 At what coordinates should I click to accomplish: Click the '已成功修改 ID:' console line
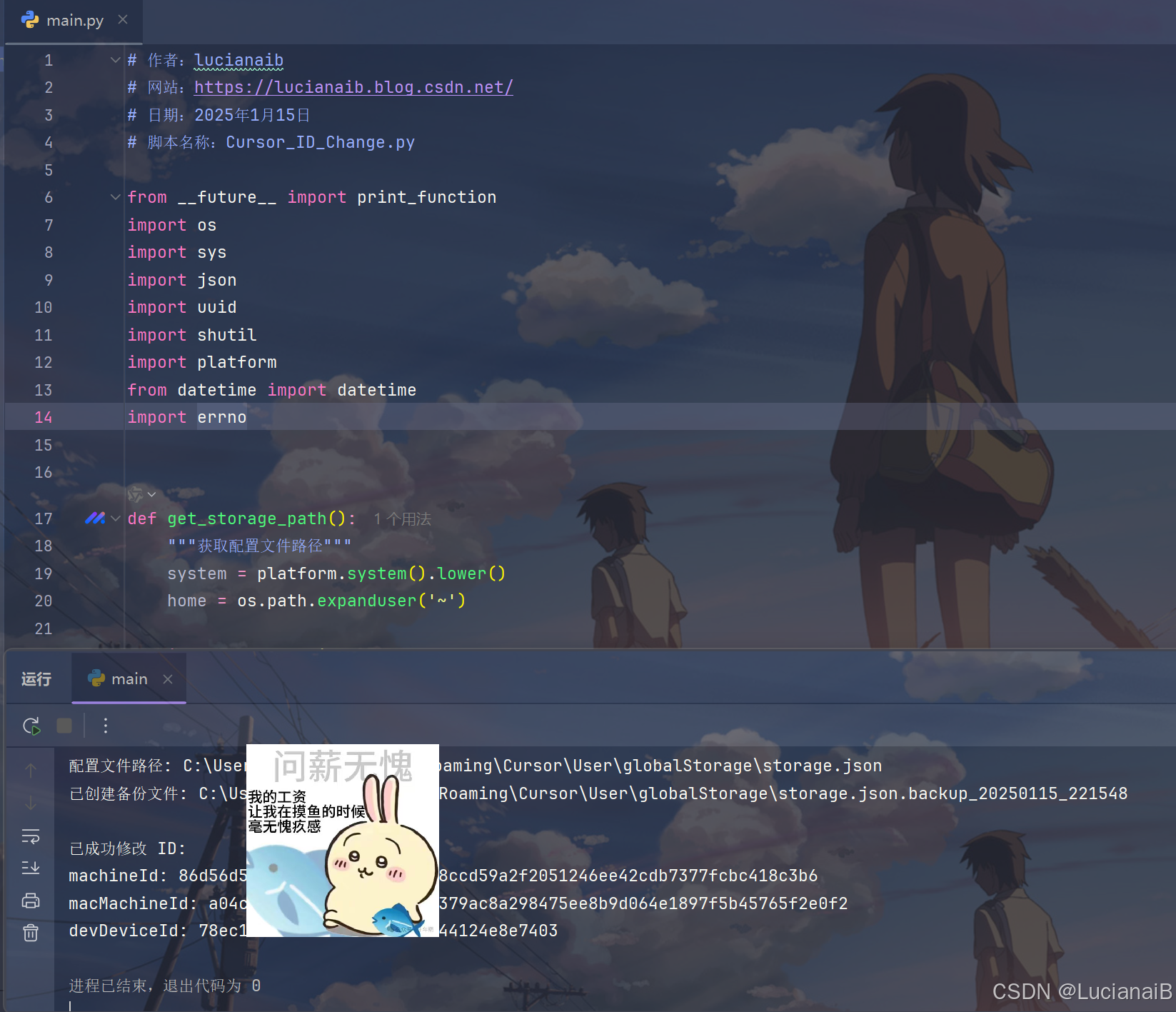[x=128, y=848]
